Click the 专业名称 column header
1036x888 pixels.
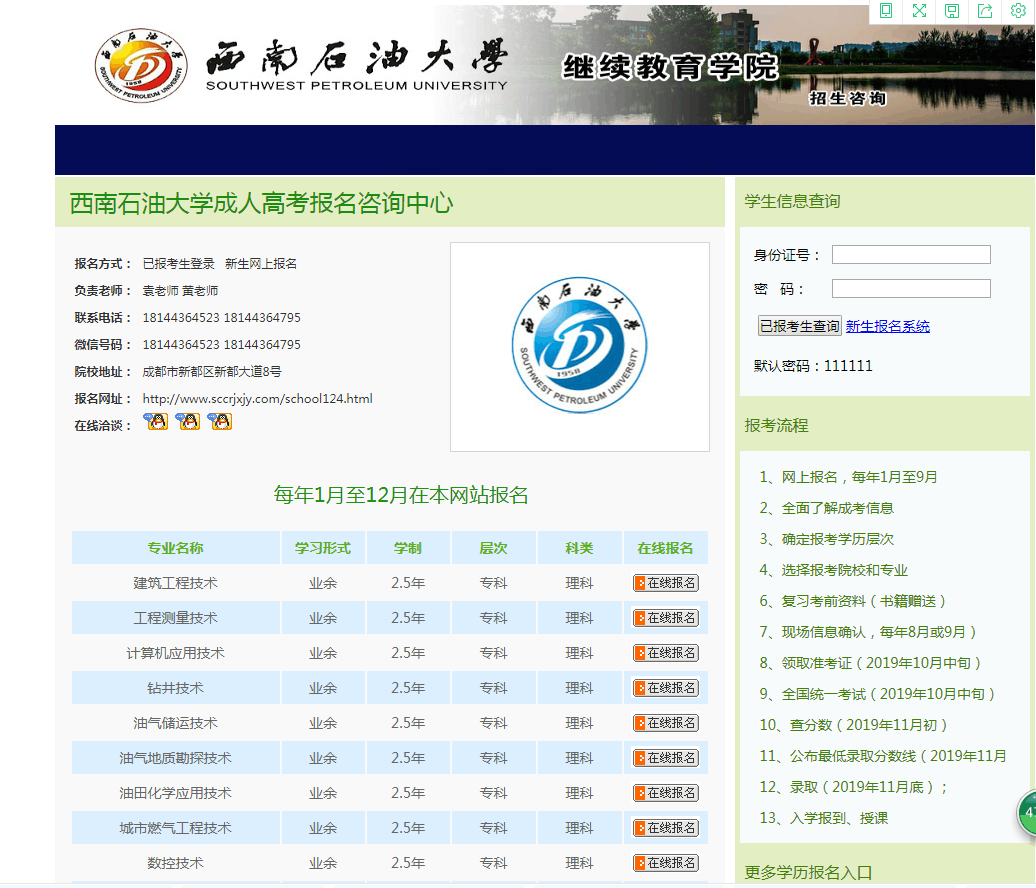point(175,548)
